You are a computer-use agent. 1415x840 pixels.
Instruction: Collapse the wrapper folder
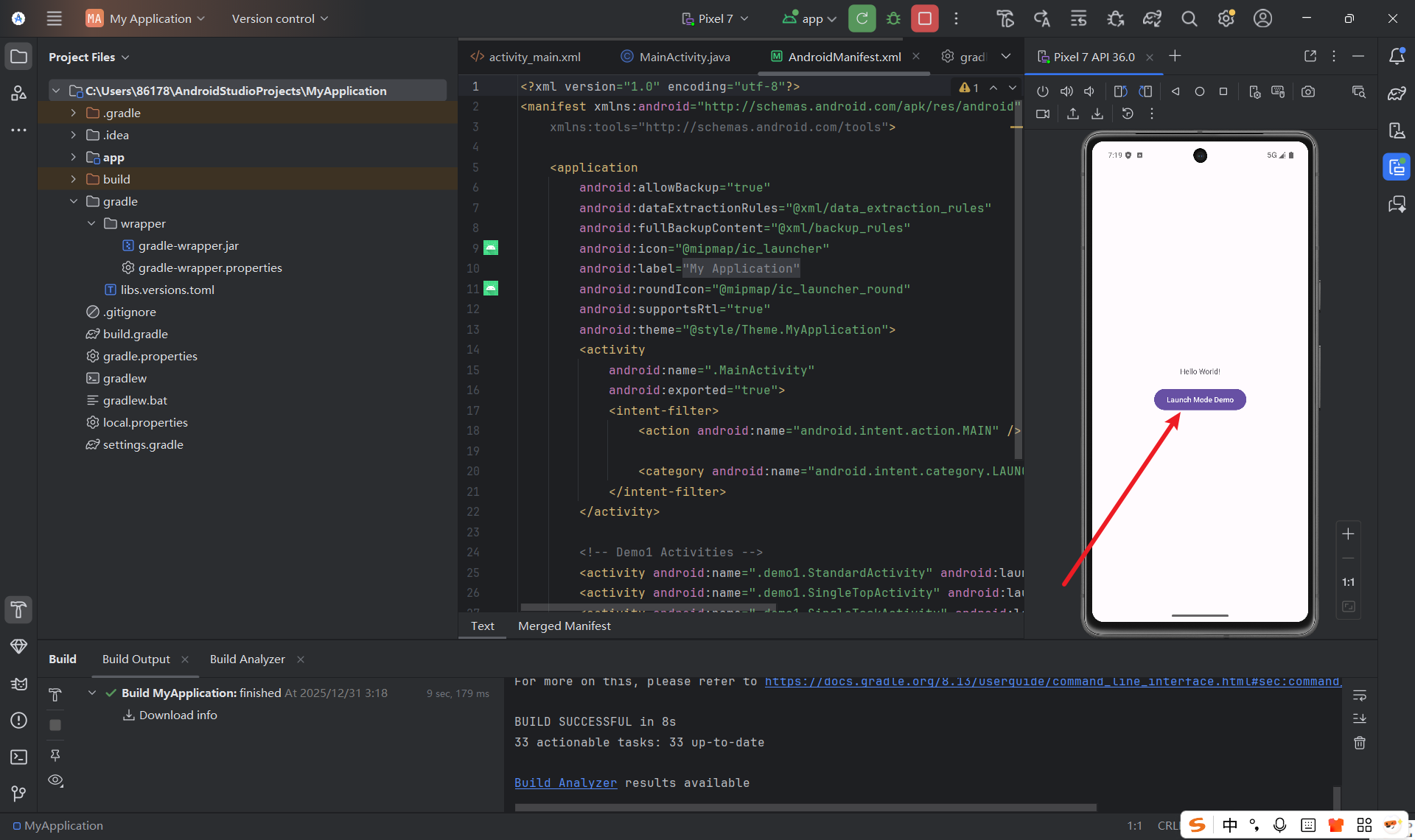[x=91, y=223]
